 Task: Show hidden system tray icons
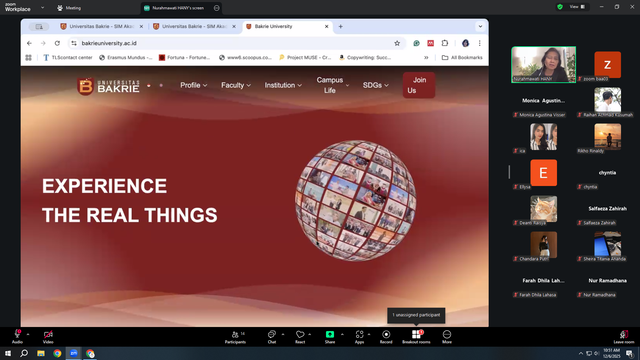click(x=581, y=353)
